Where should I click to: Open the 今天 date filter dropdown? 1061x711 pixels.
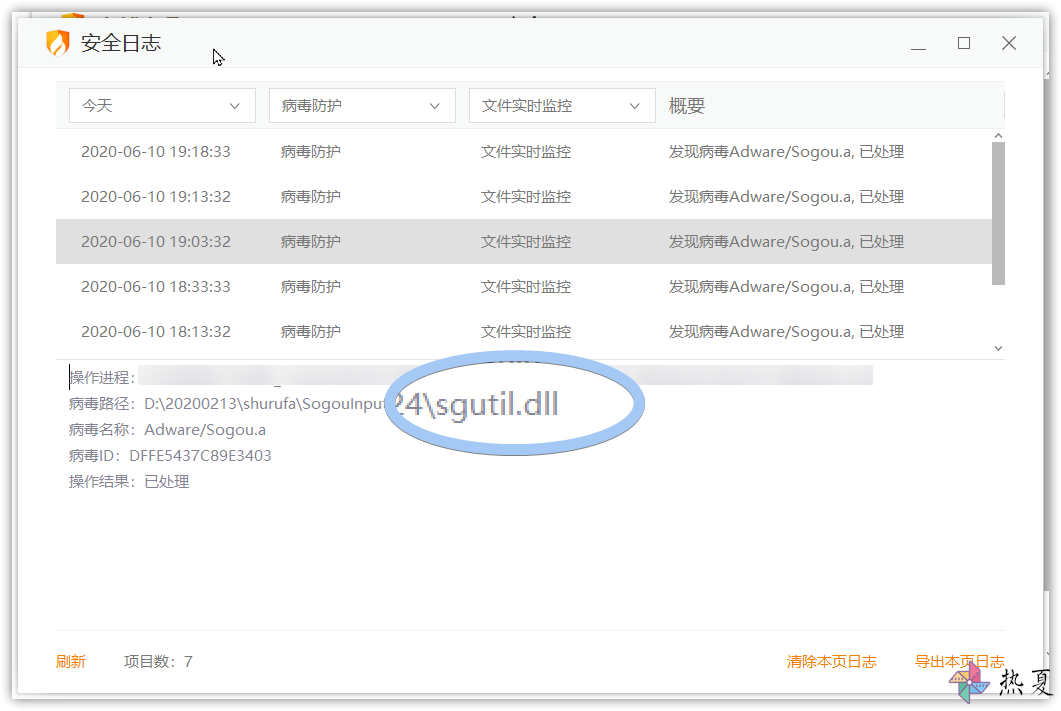click(162, 106)
